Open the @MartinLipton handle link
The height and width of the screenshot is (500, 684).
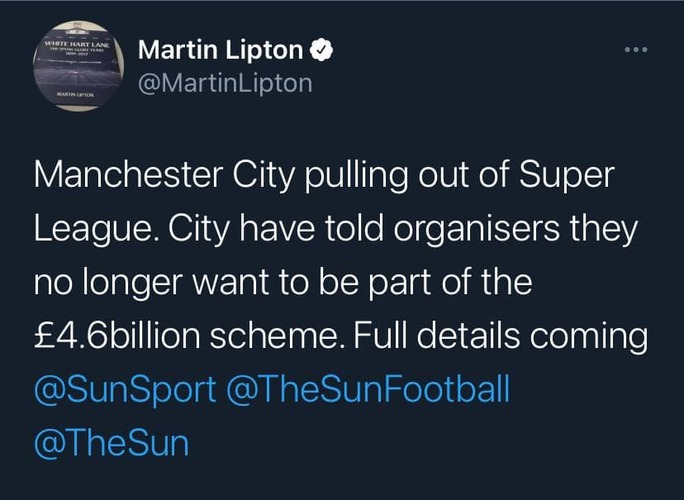[x=224, y=84]
